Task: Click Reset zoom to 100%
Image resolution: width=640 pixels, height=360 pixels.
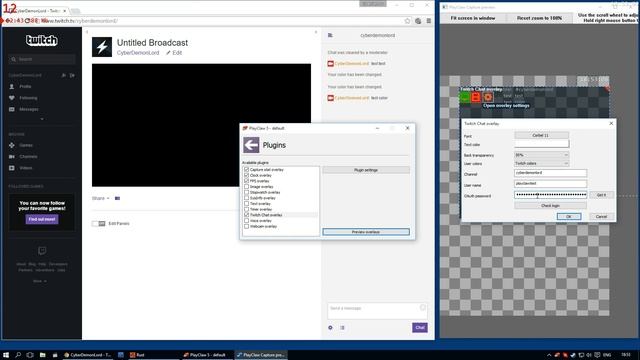Action: pos(539,18)
